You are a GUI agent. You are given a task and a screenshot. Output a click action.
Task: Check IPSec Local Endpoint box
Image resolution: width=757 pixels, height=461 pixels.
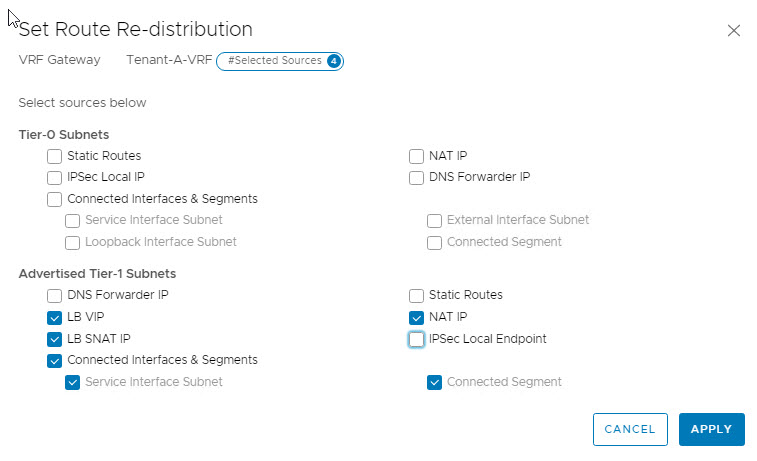pos(416,339)
